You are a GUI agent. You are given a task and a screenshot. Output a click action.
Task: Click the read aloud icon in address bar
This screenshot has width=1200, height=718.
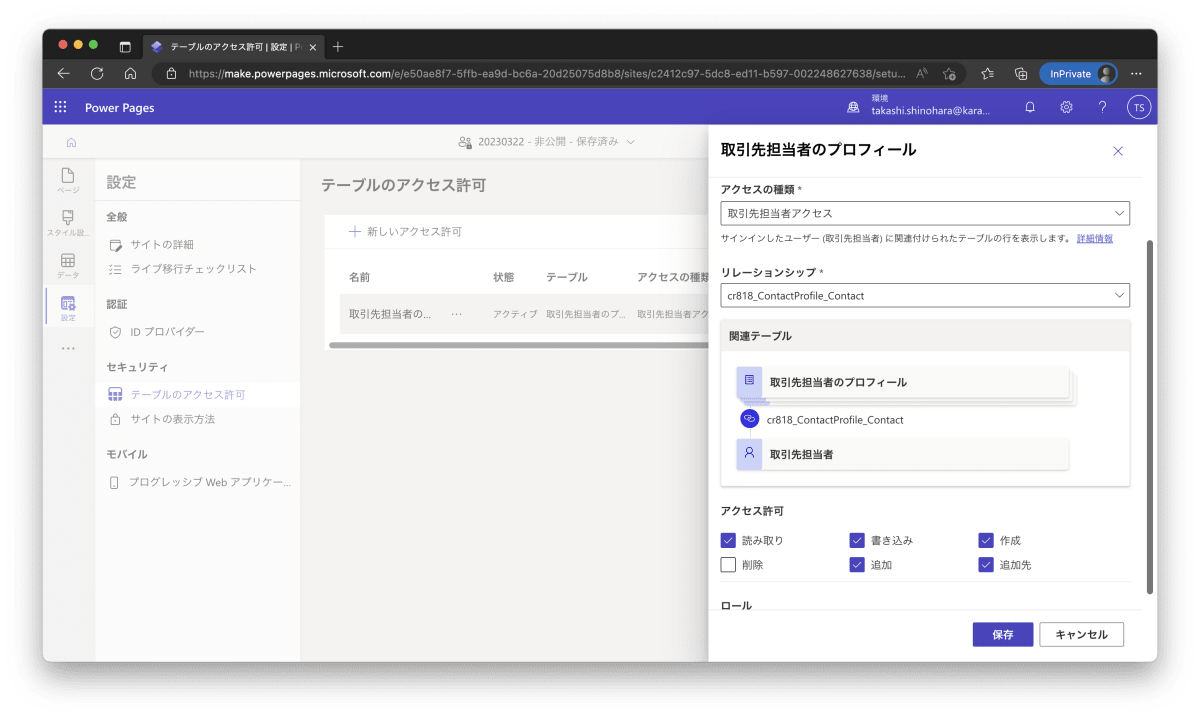pos(922,73)
